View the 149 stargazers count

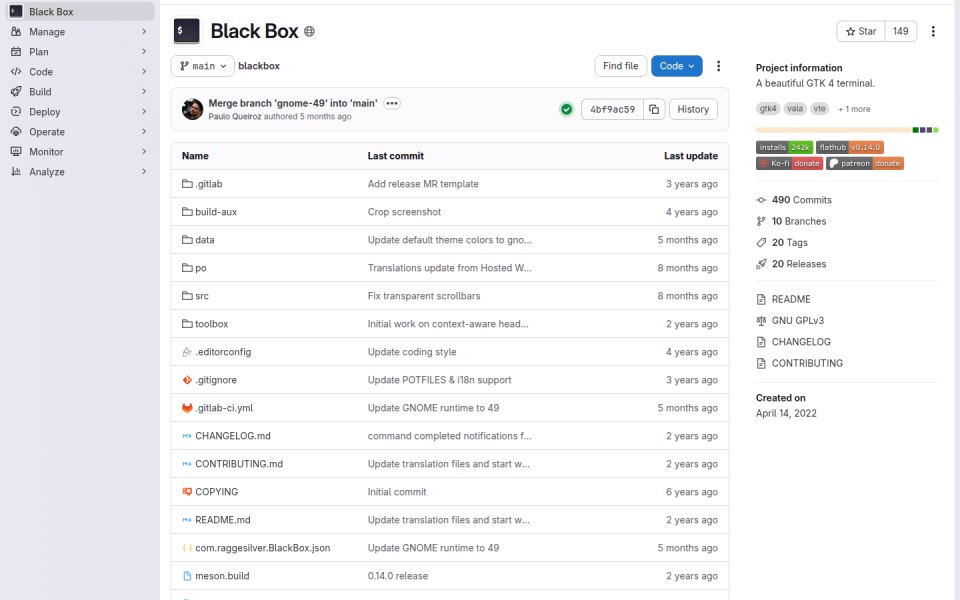pos(901,31)
